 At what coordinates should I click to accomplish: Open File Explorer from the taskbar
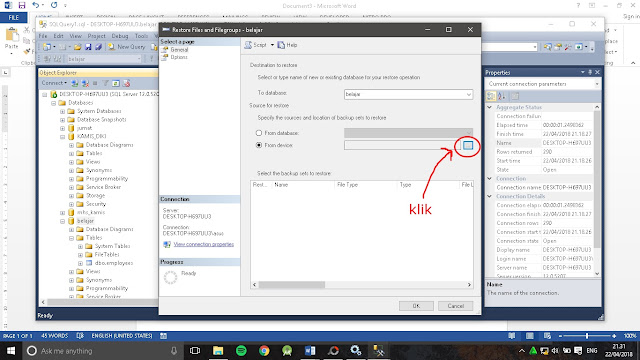coord(218,351)
